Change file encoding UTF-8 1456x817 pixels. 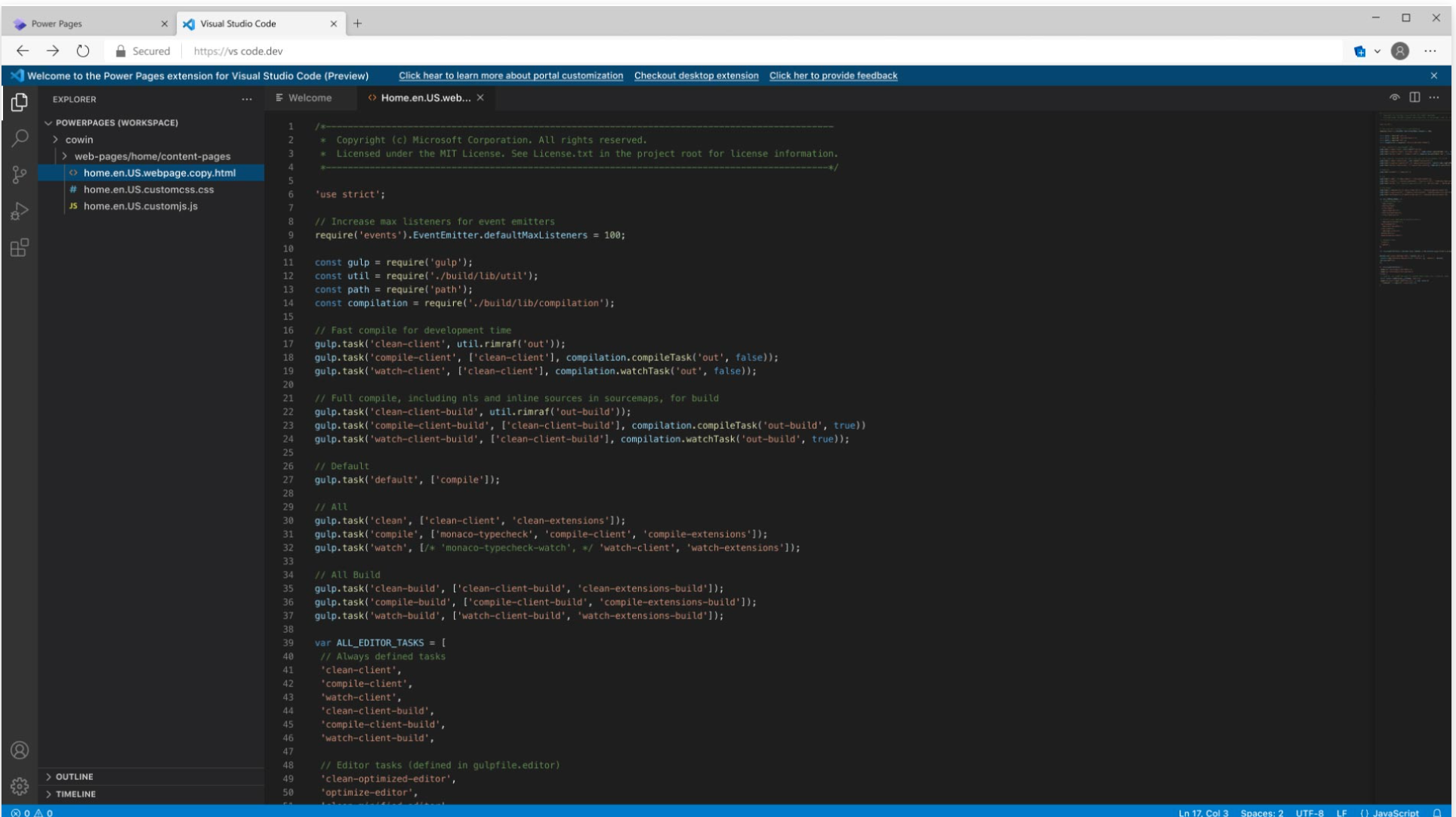tap(1309, 812)
